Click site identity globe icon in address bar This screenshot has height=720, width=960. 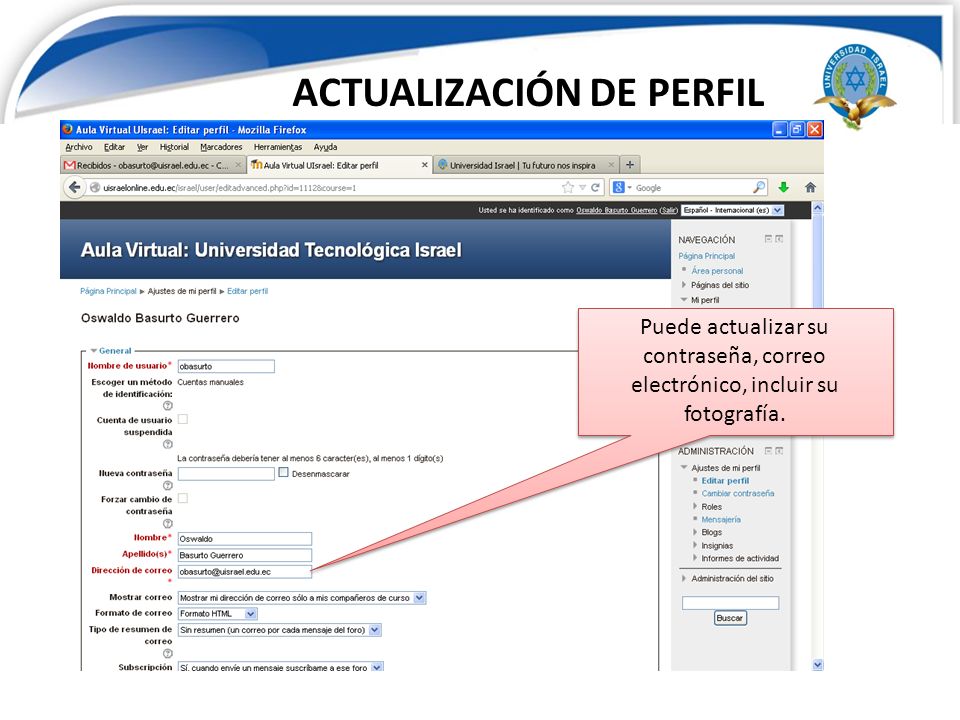95,187
